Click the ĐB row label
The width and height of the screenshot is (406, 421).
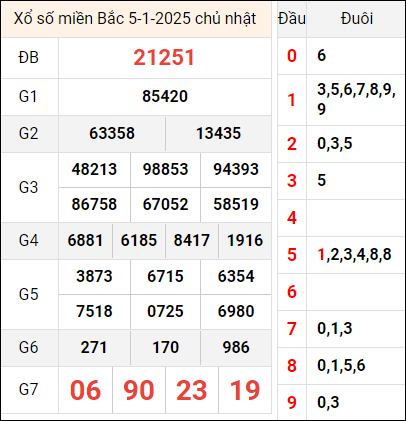(29, 58)
